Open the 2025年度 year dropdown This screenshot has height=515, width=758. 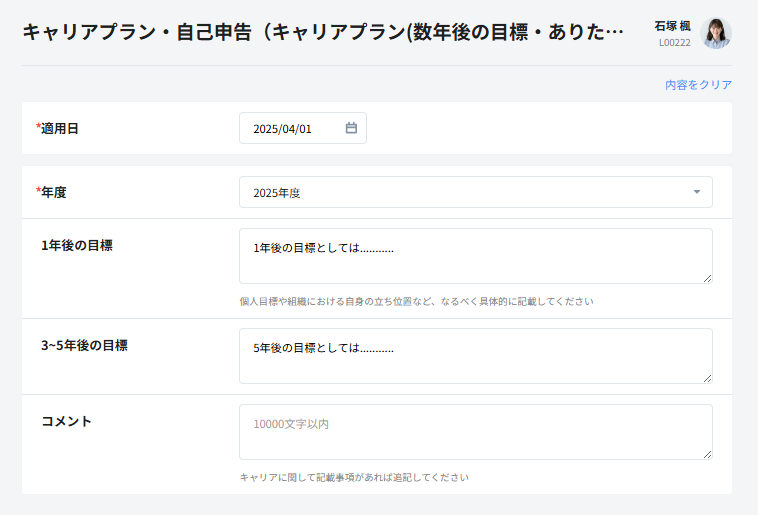(x=475, y=192)
